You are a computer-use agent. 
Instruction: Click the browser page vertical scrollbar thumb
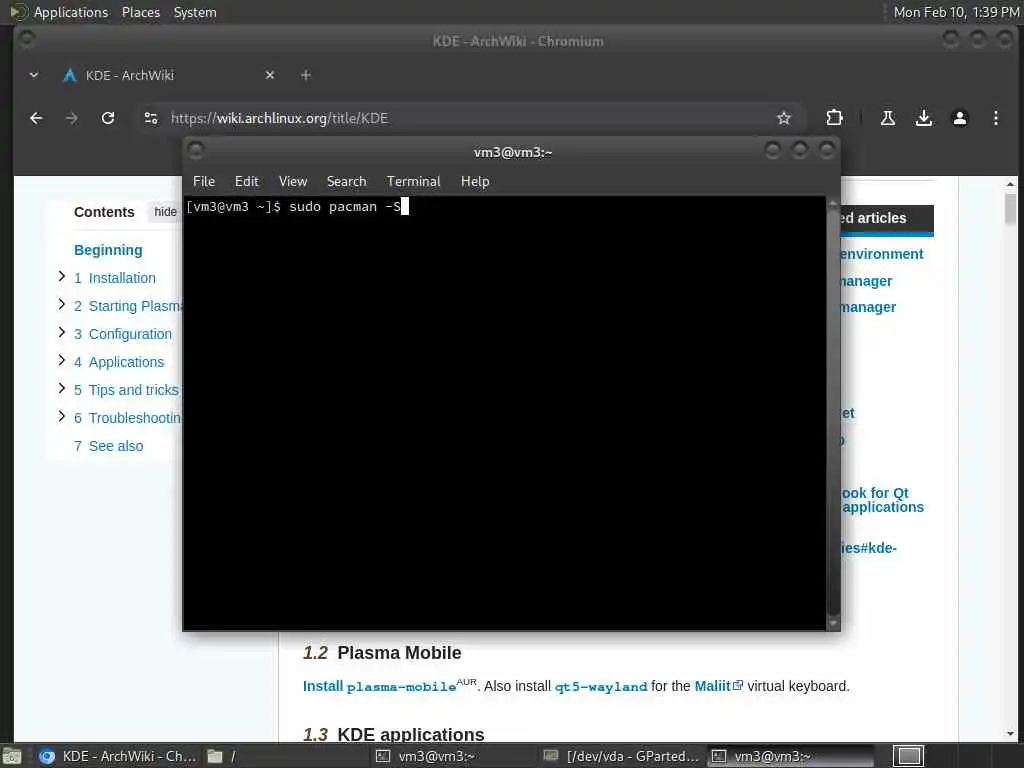click(x=1010, y=209)
